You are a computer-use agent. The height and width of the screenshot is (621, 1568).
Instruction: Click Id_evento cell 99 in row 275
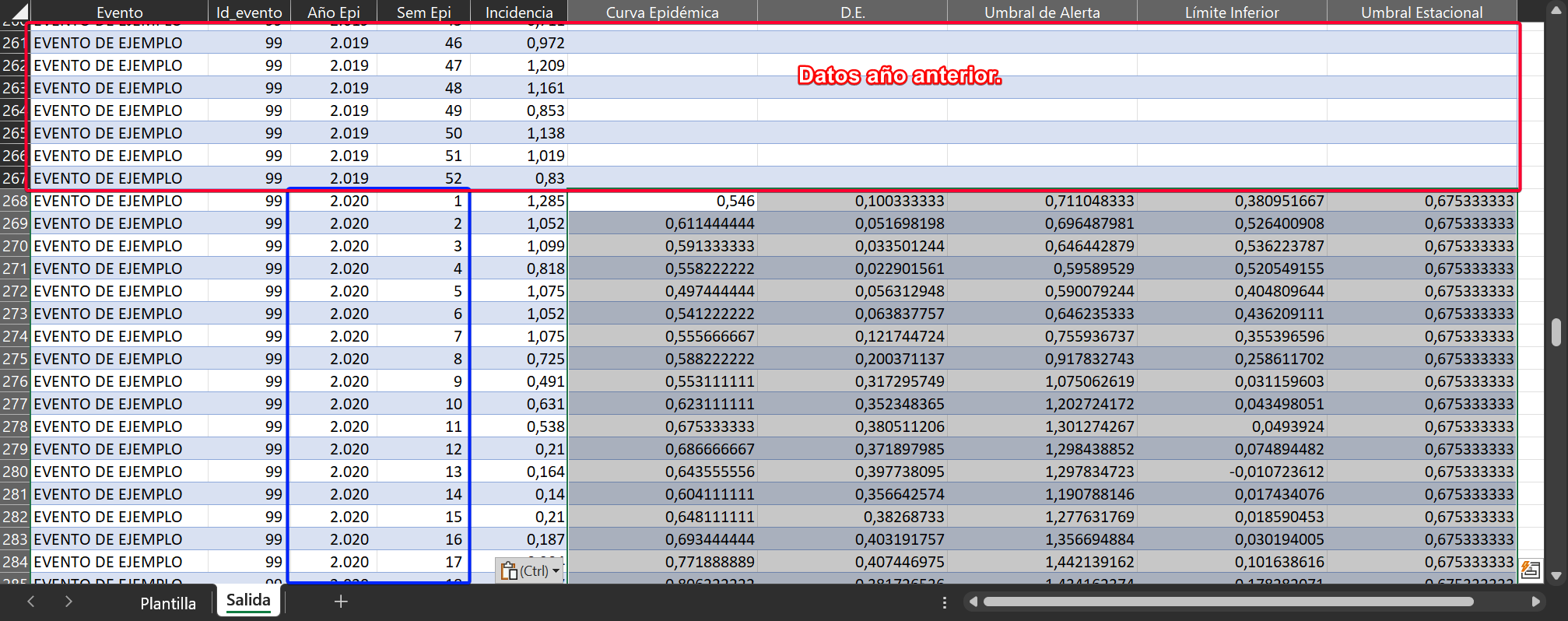click(x=249, y=359)
